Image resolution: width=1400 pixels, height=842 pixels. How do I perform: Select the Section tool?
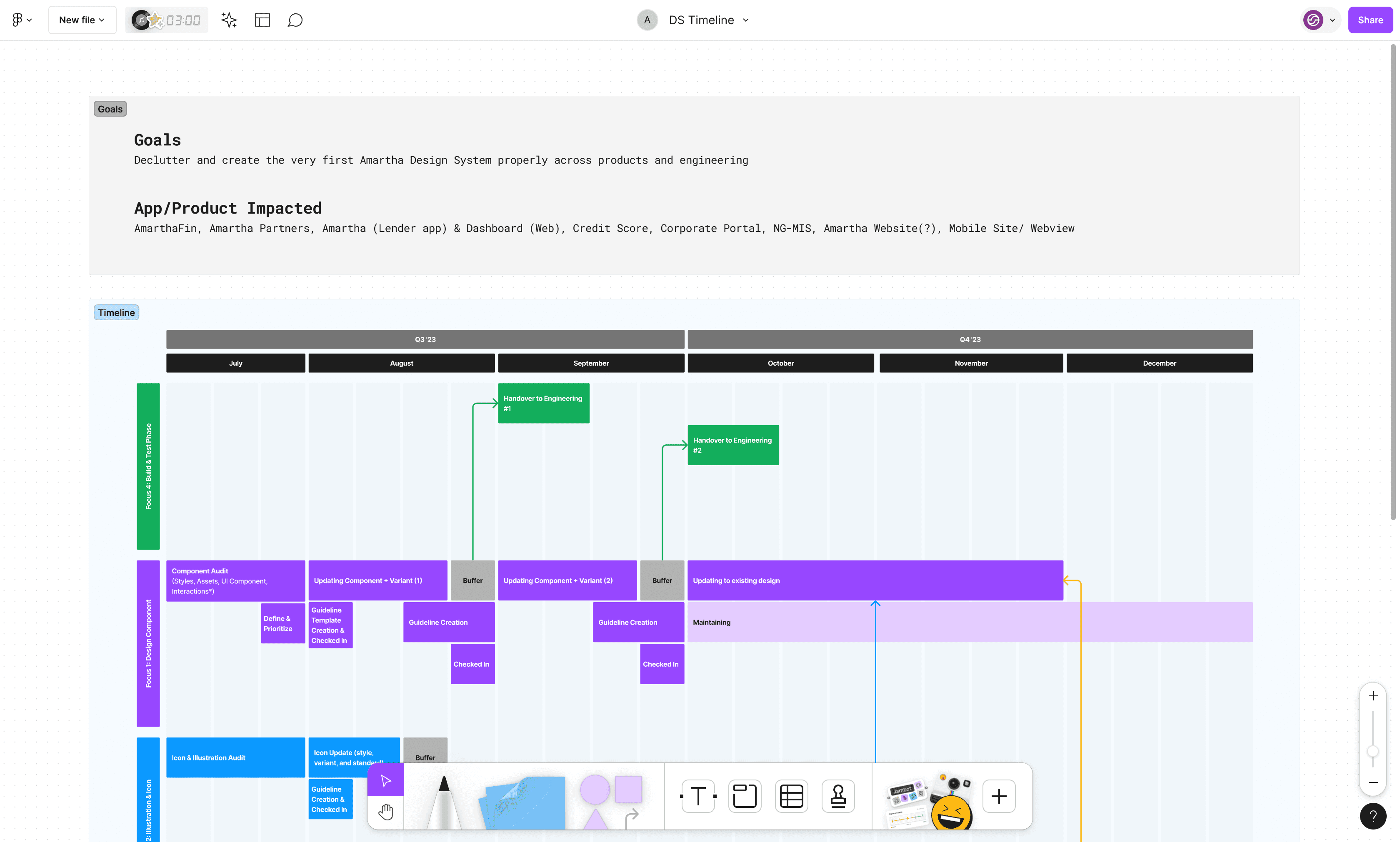pyautogui.click(x=744, y=796)
